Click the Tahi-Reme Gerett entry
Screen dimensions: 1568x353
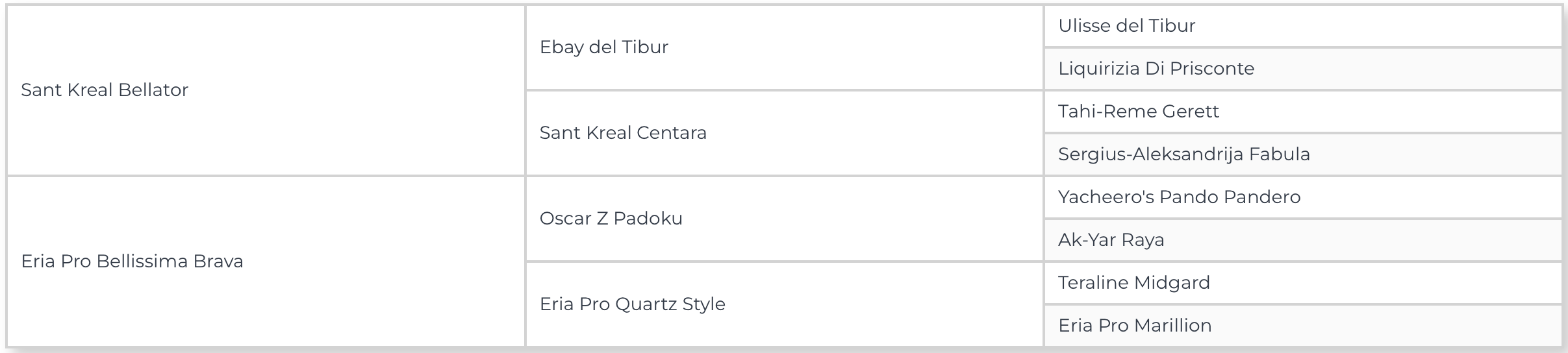1138,111
